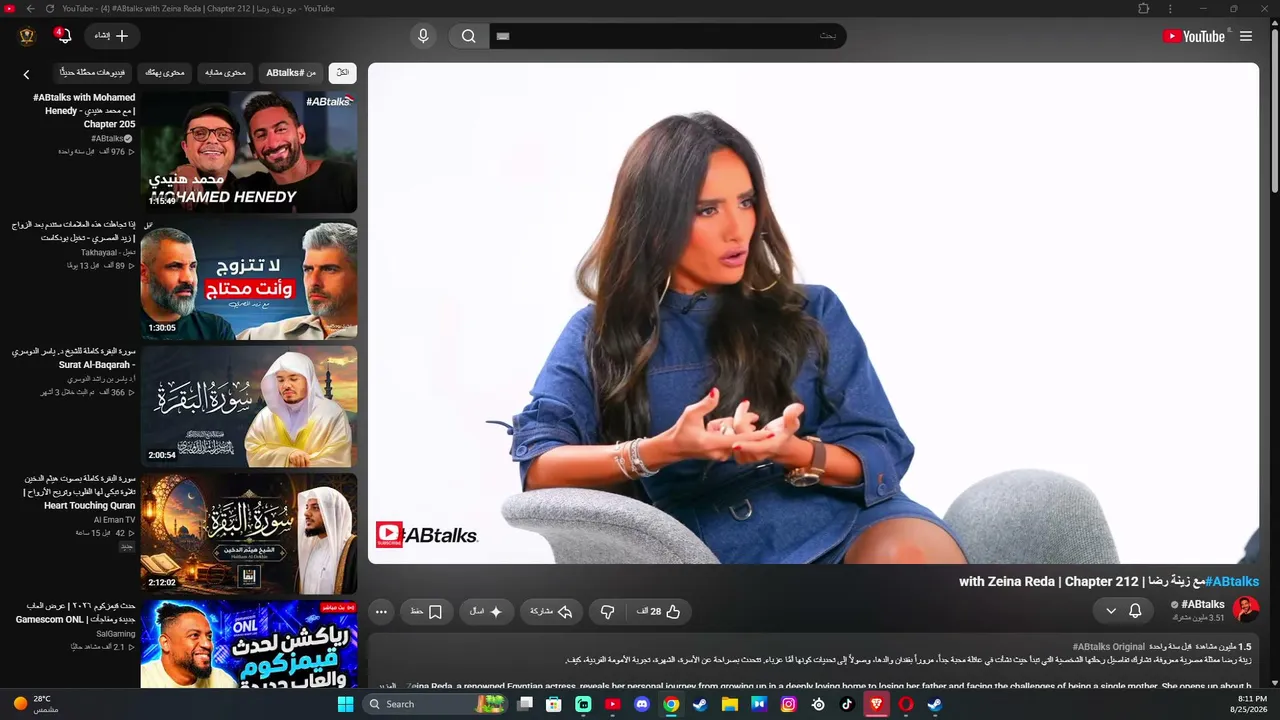
Task: Open Discord from the taskbar
Action: [x=642, y=704]
